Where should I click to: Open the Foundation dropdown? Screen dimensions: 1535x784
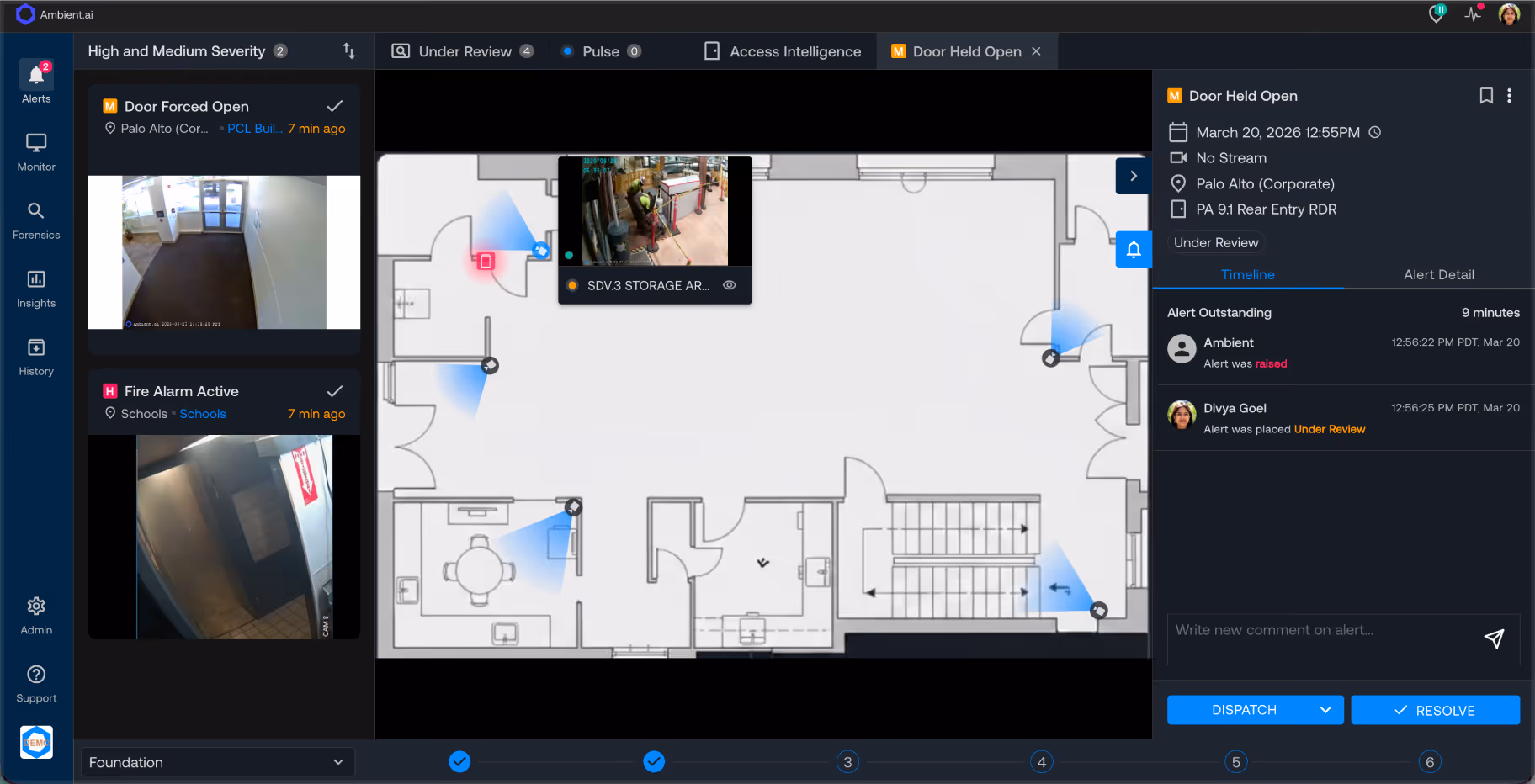pos(217,762)
